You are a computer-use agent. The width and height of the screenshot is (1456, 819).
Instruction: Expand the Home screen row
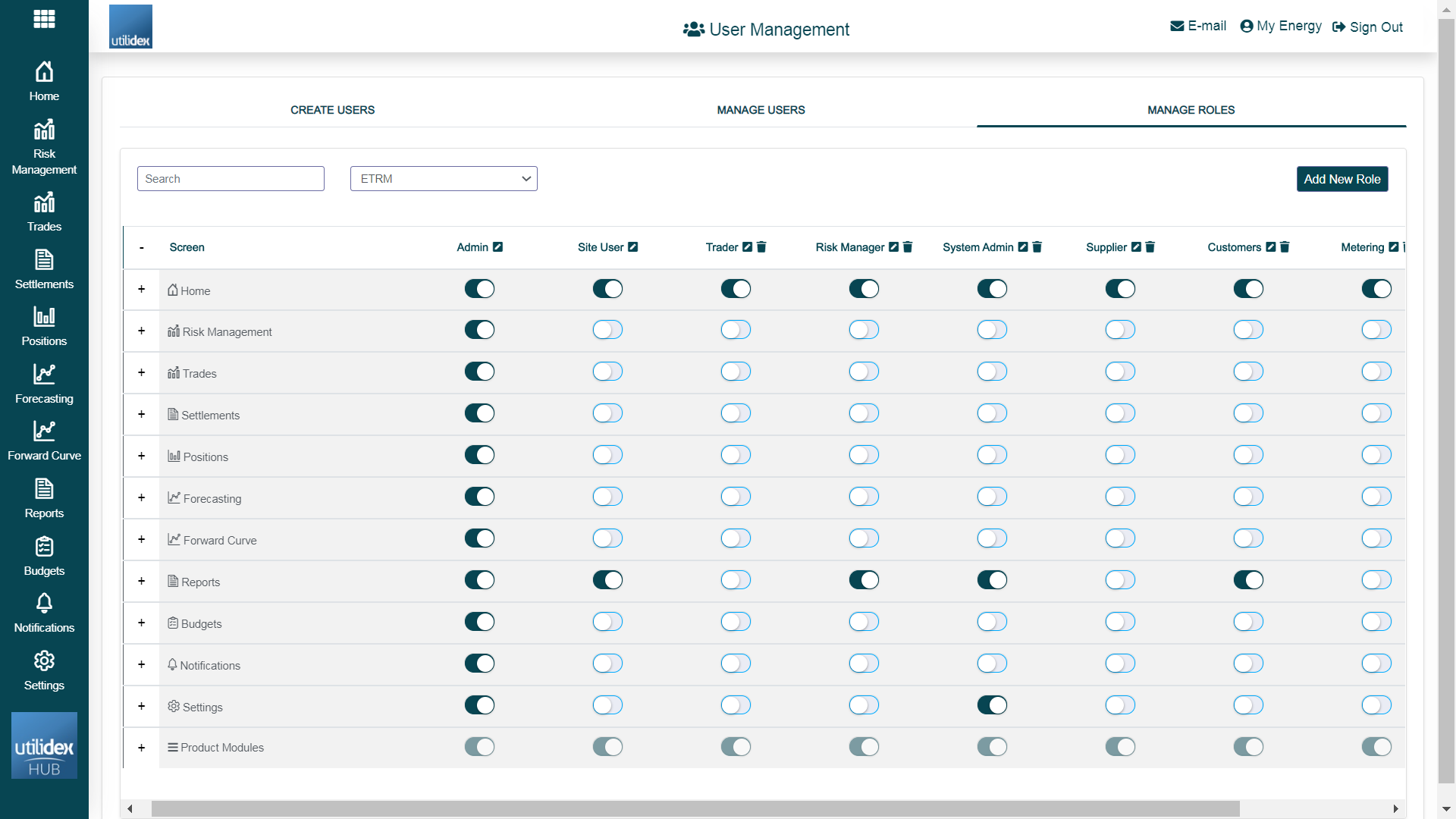pos(141,290)
